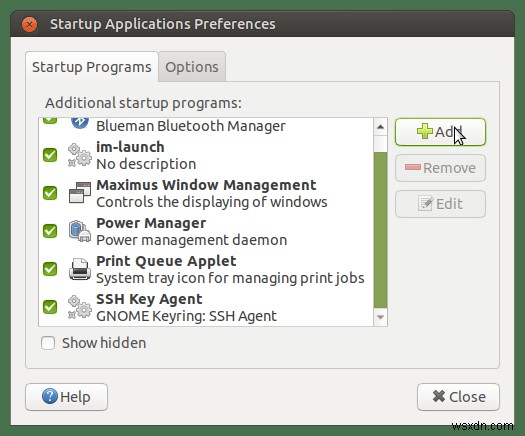This screenshot has height=436, width=525.
Task: Click the list scrollbar up arrow
Action: 380,127
